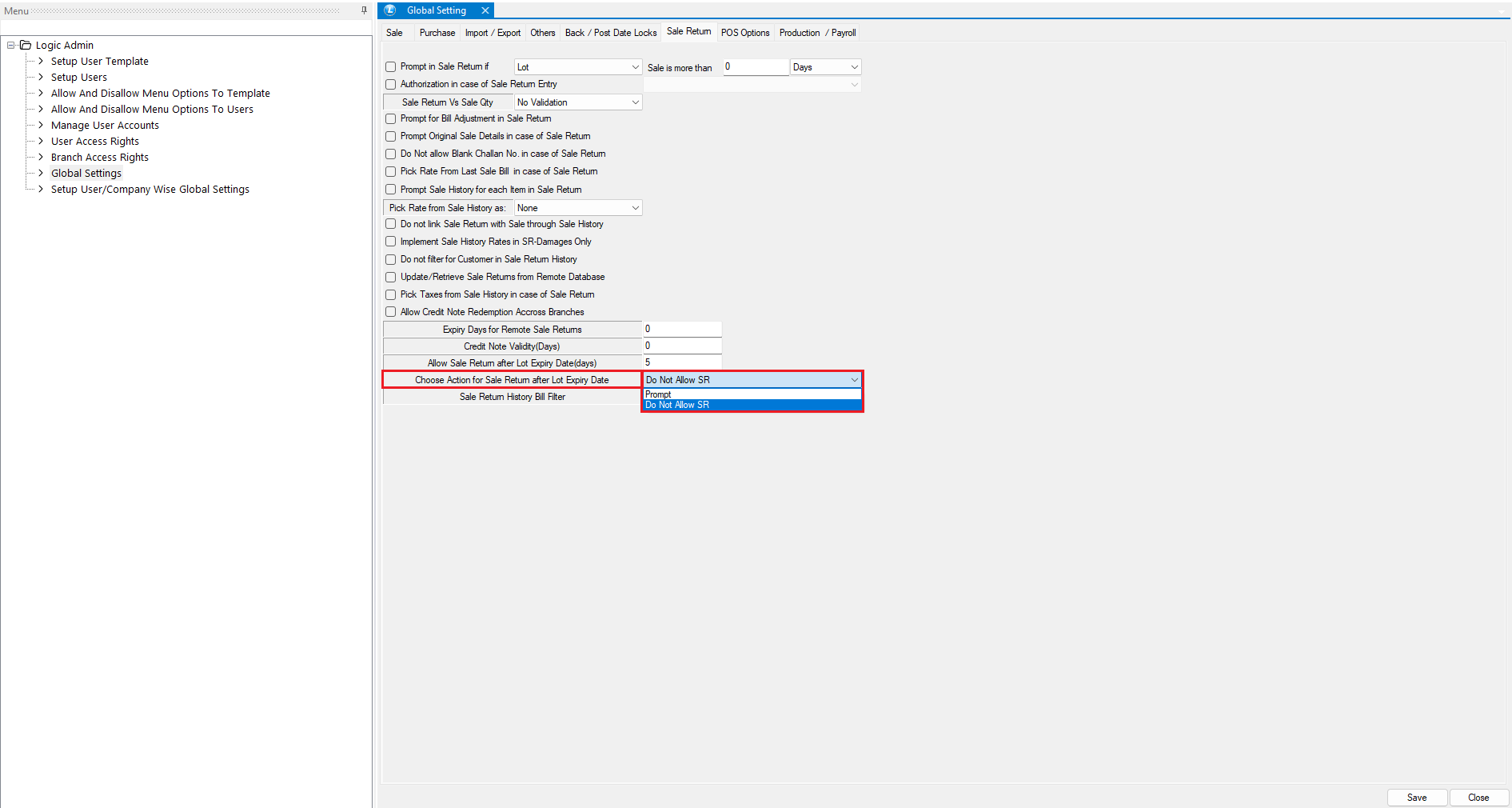This screenshot has height=808, width=1512.
Task: Click the Logic Admin folder icon
Action: coord(26,46)
